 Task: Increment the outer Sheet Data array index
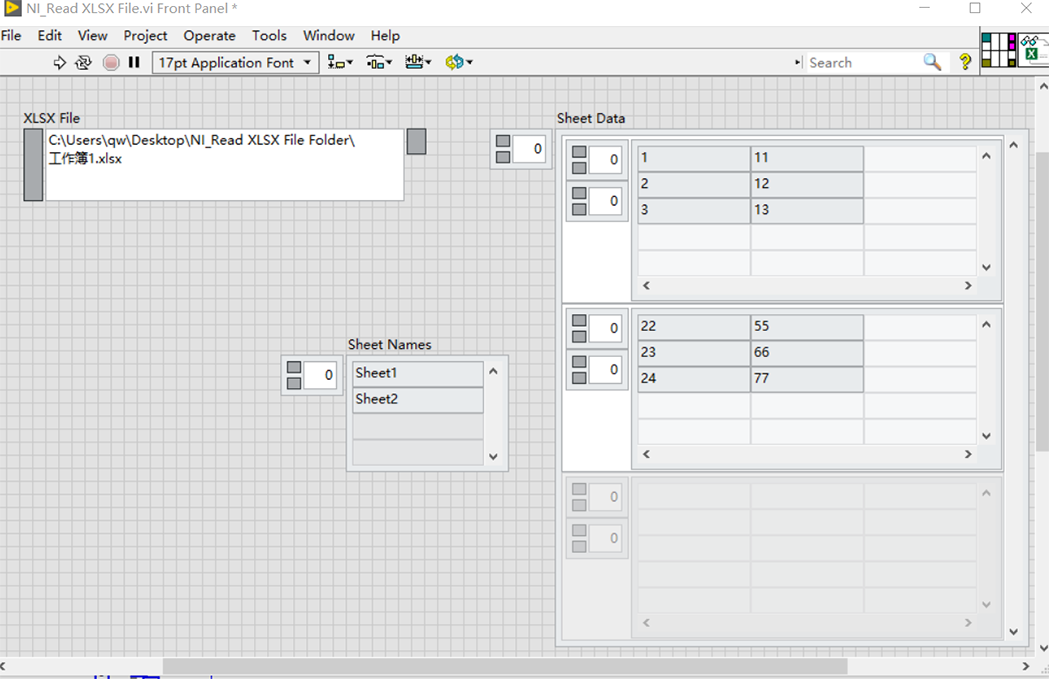pyautogui.click(x=503, y=140)
